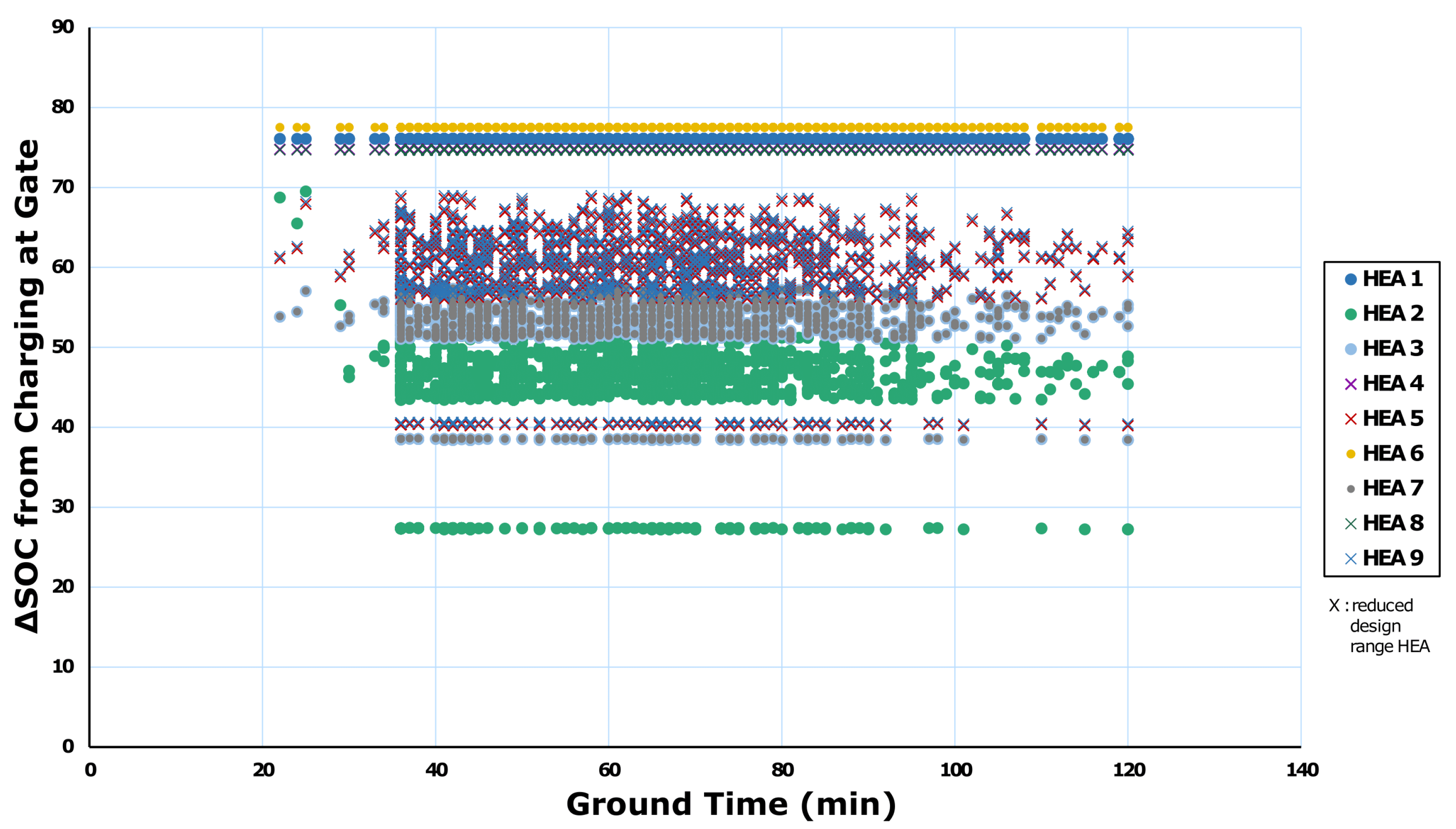
Task: Click the HEA 6 yellow legend marker
Action: 1350,454
